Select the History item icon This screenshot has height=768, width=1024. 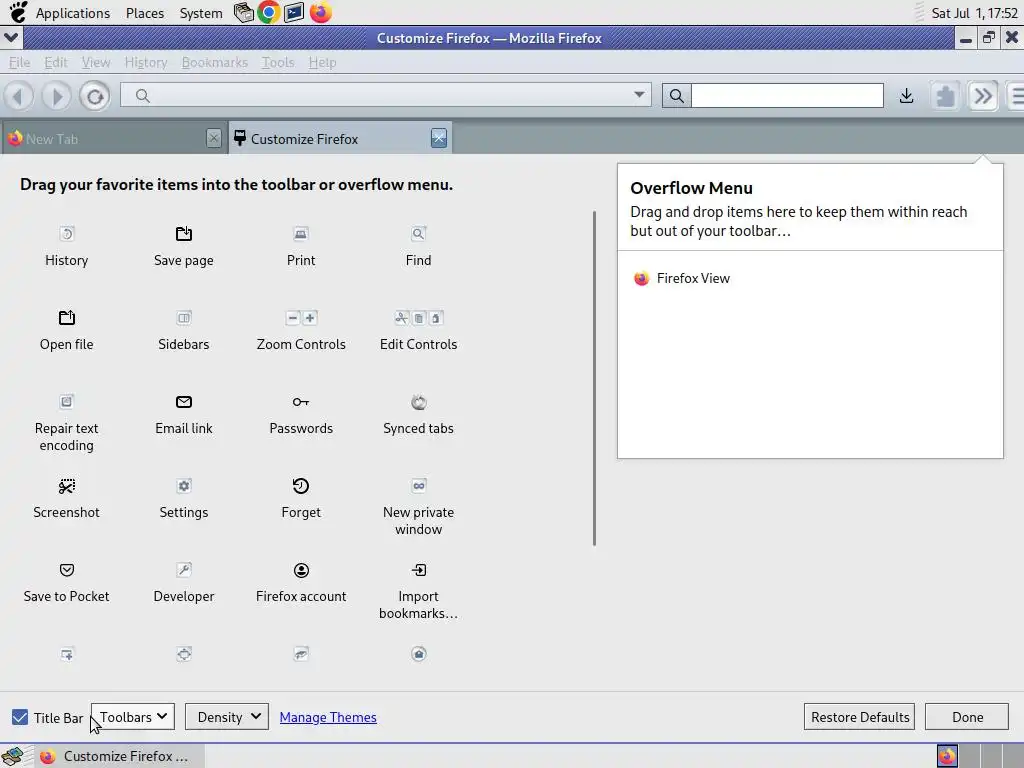pos(67,234)
